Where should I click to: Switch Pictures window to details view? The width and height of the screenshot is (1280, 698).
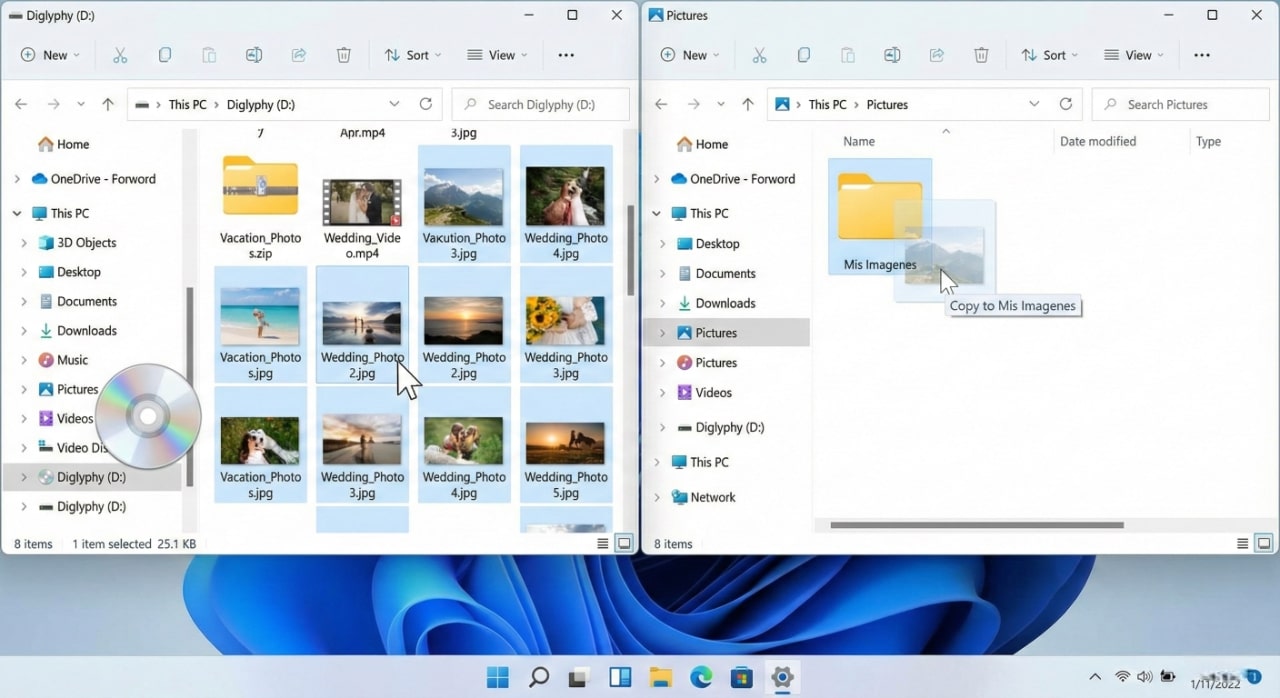click(x=1240, y=543)
